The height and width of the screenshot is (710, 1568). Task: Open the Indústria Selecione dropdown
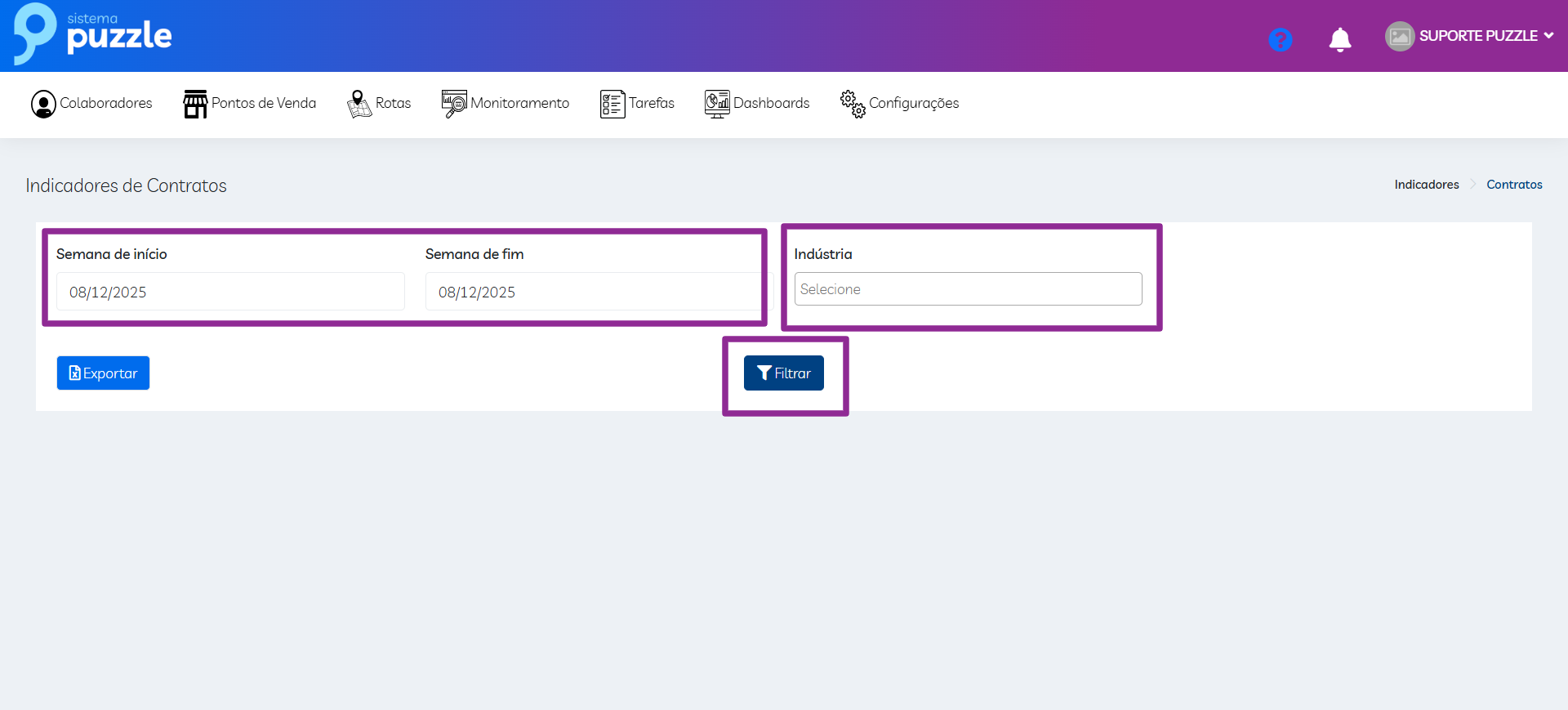pos(968,289)
